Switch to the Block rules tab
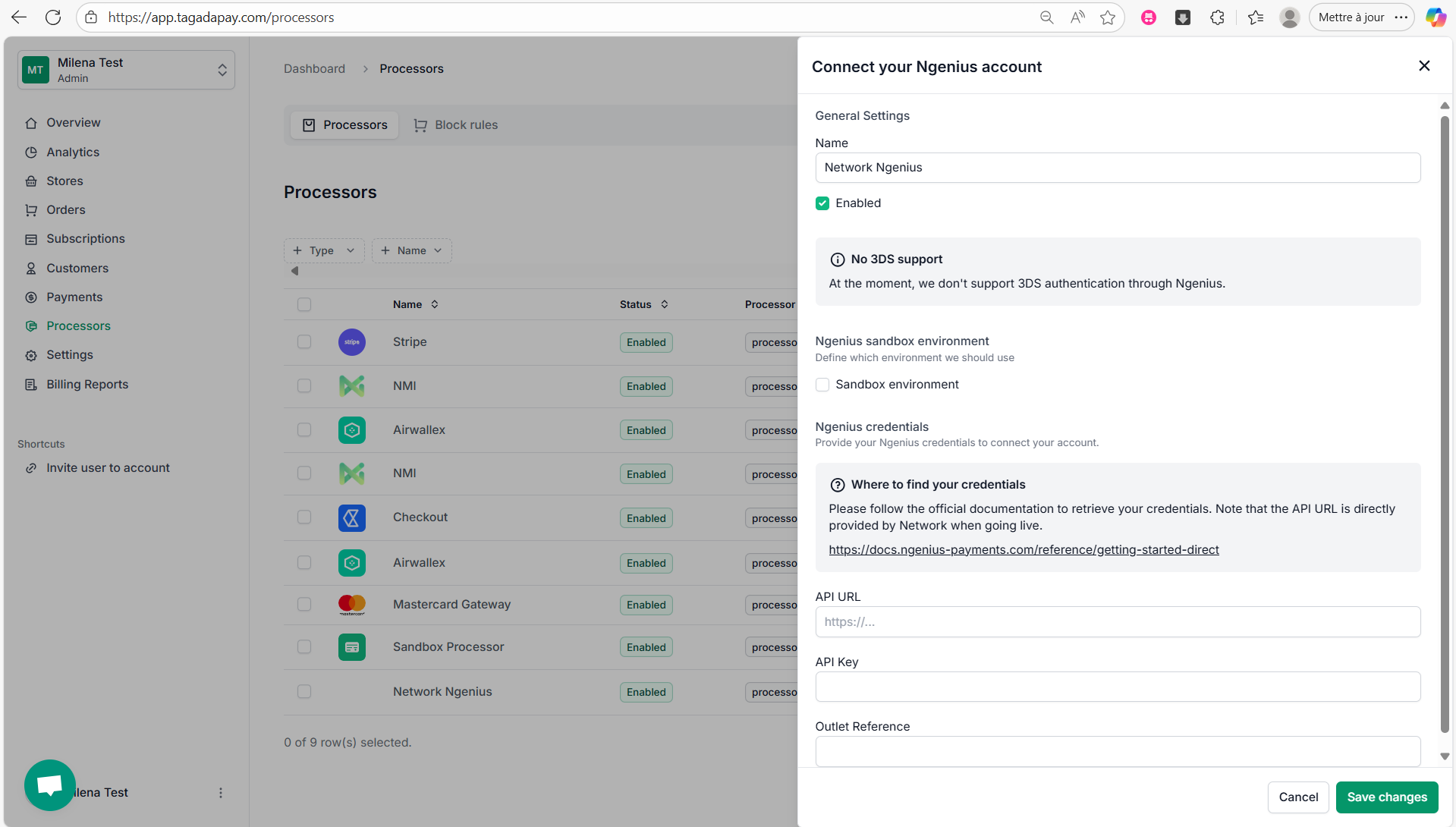Image resolution: width=1456 pixels, height=827 pixels. [456, 124]
